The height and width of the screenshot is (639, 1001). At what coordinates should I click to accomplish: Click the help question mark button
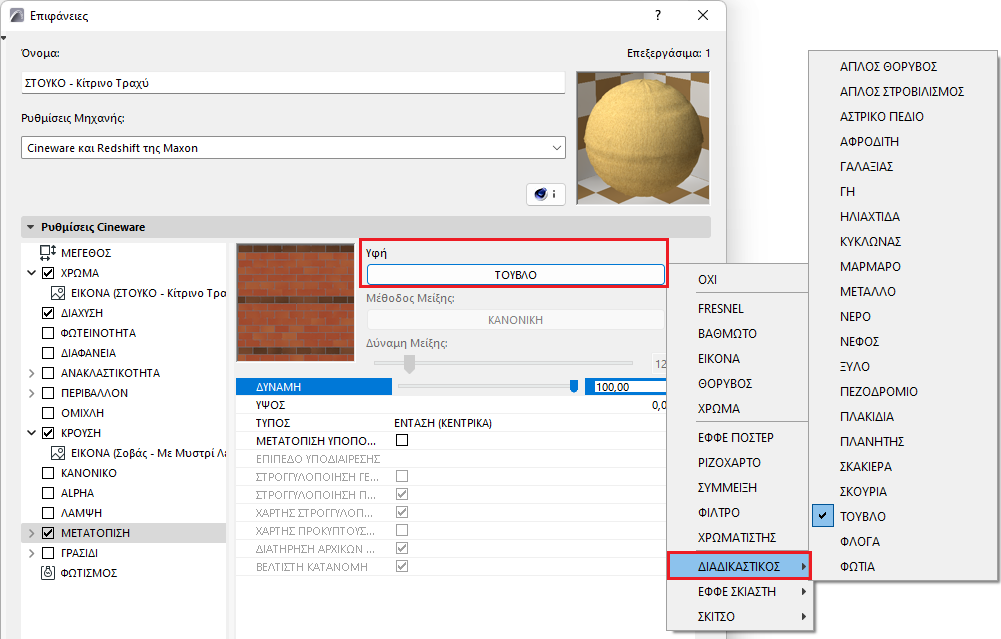pyautogui.click(x=658, y=15)
